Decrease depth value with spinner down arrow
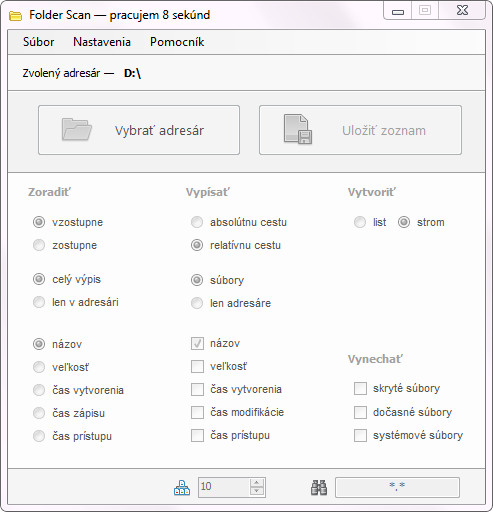This screenshot has height=512, width=493. click(256, 491)
